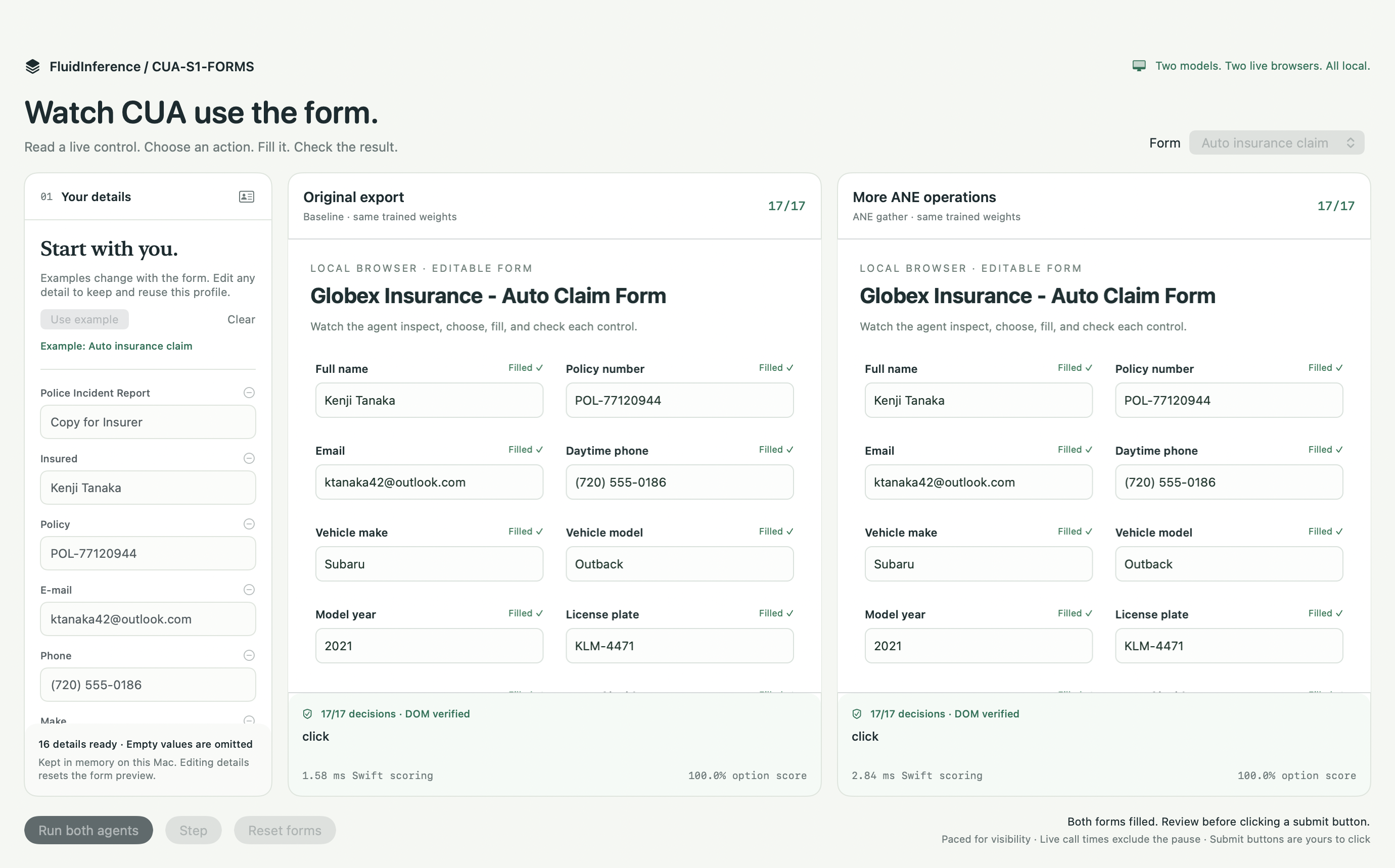Click the E-mail field in Your details
1395x868 pixels.
148,619
